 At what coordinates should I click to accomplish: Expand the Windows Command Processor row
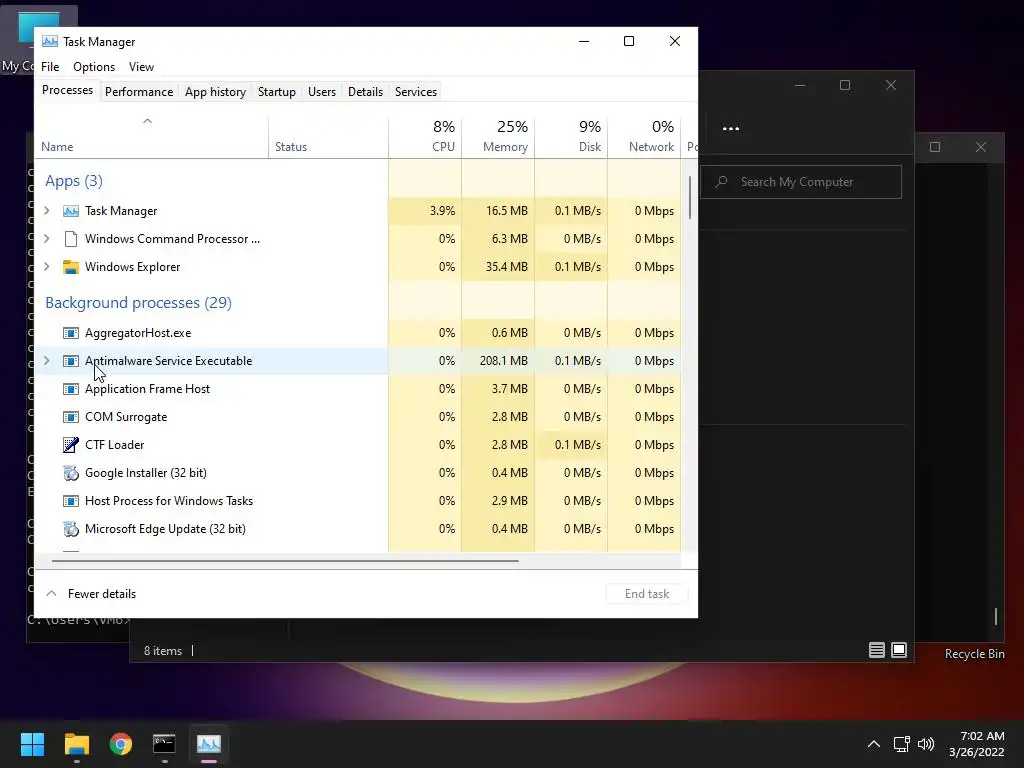(47, 239)
